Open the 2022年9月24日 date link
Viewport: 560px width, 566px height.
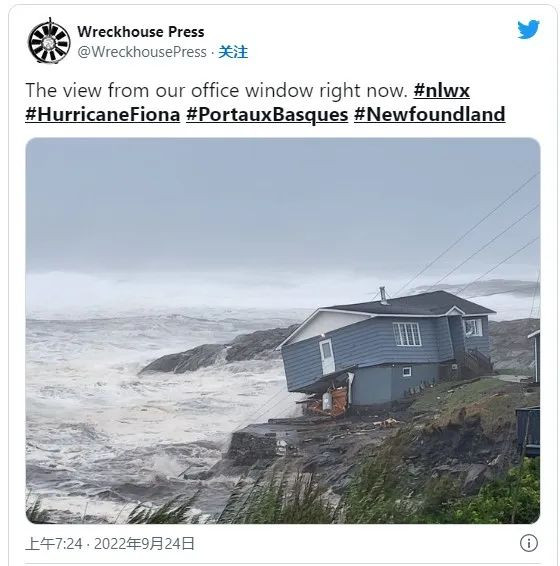pos(144,544)
